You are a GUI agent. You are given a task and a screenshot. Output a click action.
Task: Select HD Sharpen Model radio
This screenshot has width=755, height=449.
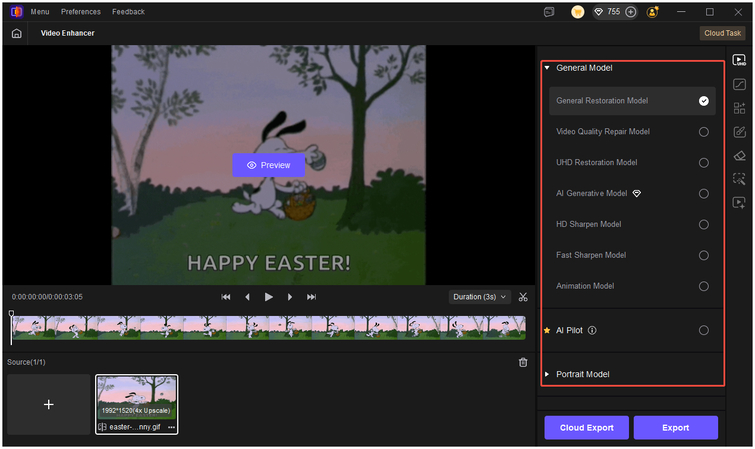[703, 224]
